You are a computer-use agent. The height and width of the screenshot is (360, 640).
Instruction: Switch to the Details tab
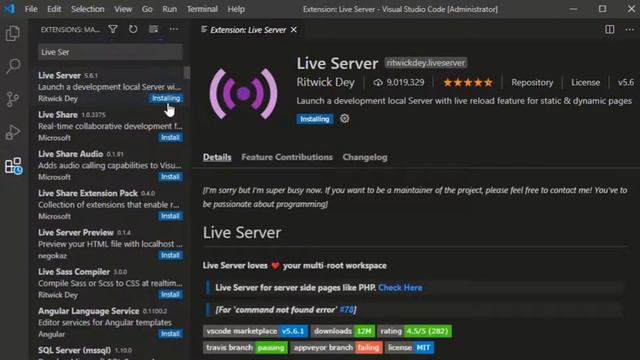(217, 157)
